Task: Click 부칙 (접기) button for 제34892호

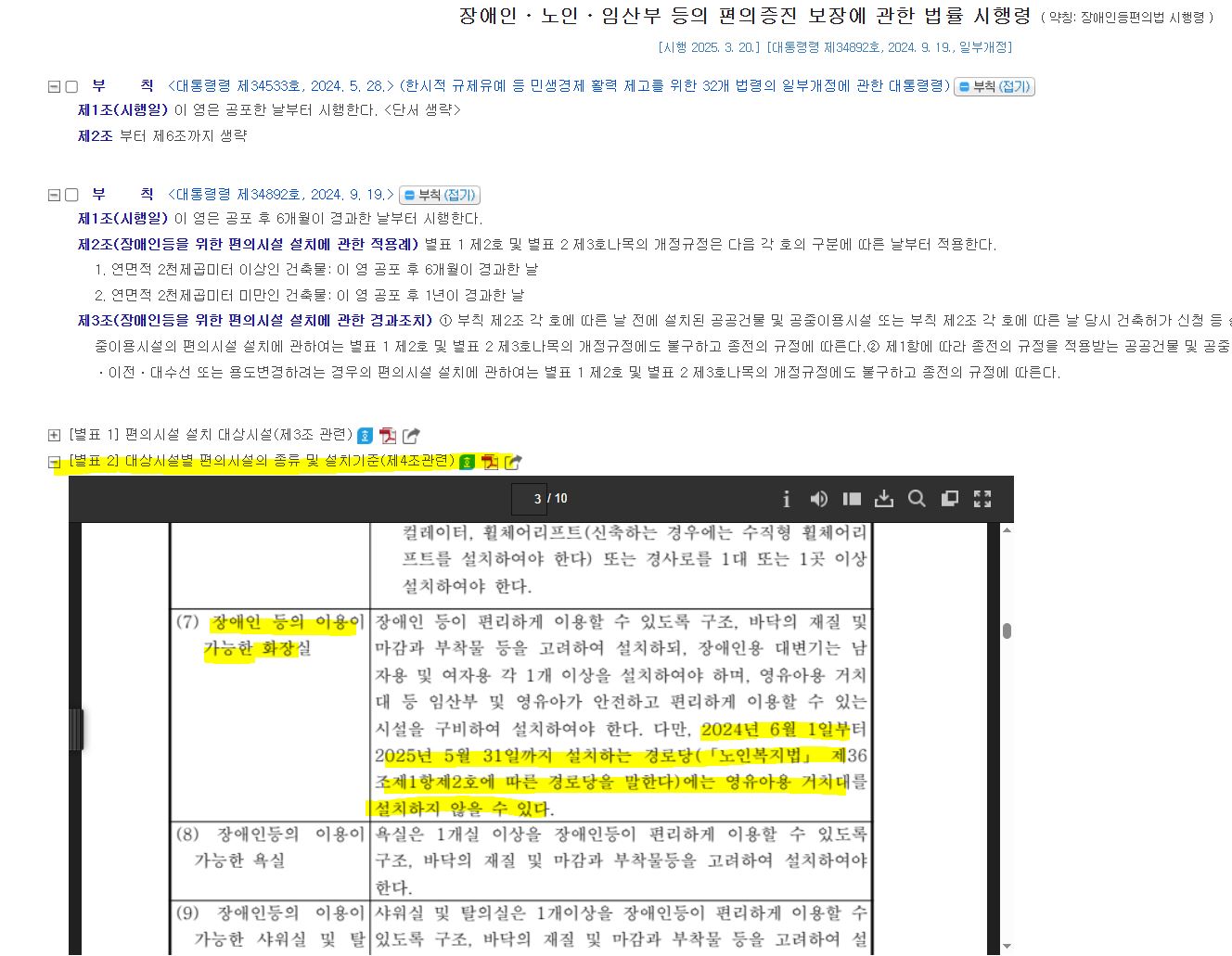Action: [440, 195]
